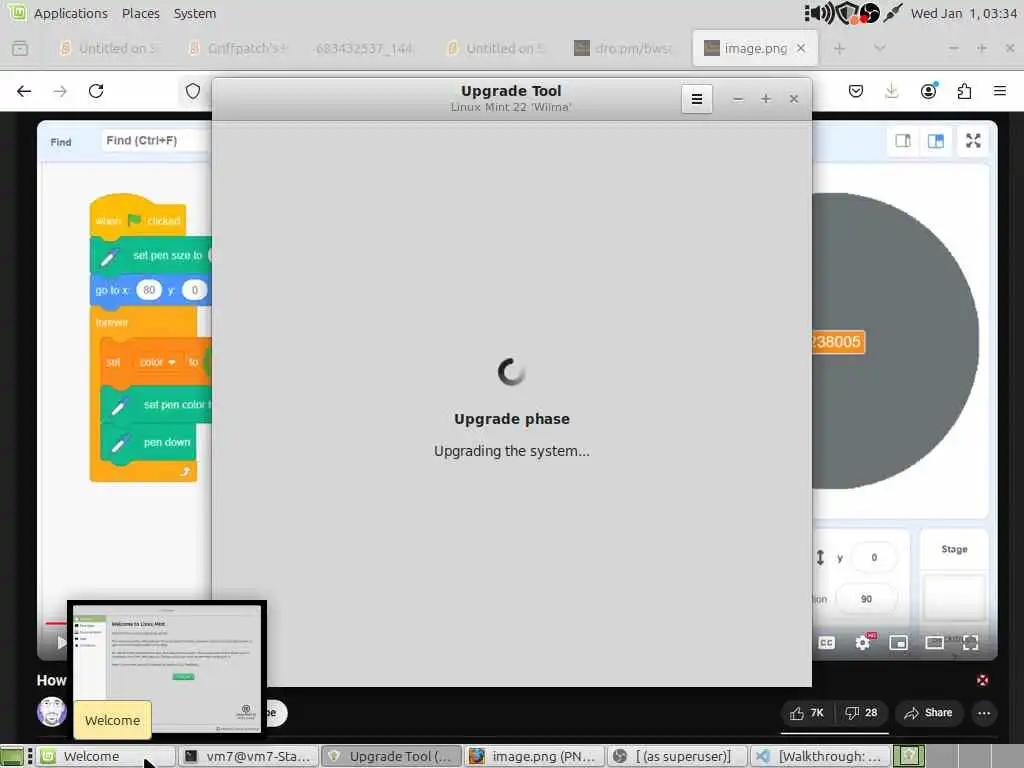Image resolution: width=1024 pixels, height=768 pixels.
Task: Open the (as superuser) taskbar window
Action: pyautogui.click(x=677, y=756)
